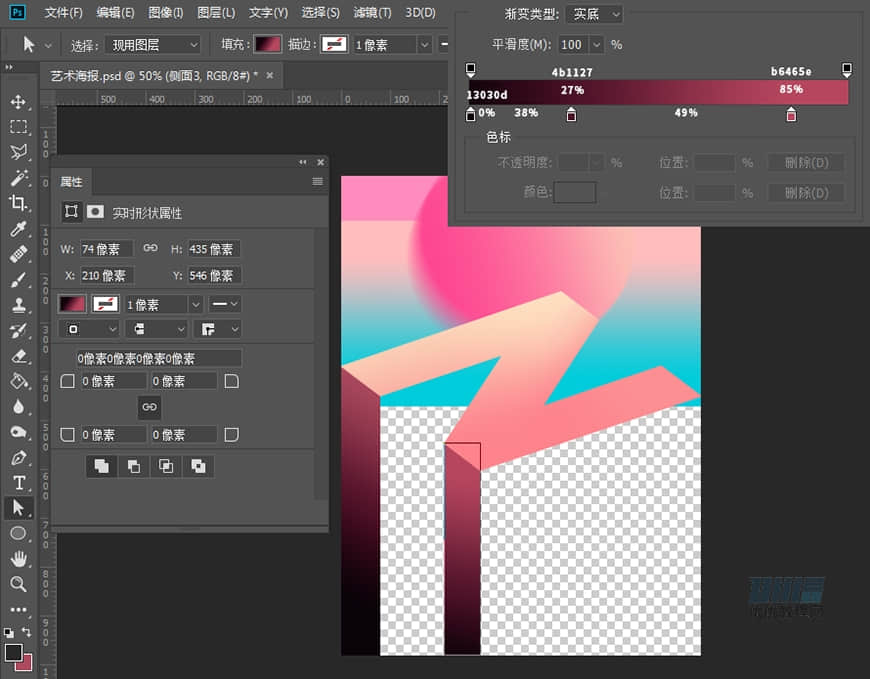Select the Crop tool in the toolbar
The height and width of the screenshot is (679, 870).
[18, 203]
